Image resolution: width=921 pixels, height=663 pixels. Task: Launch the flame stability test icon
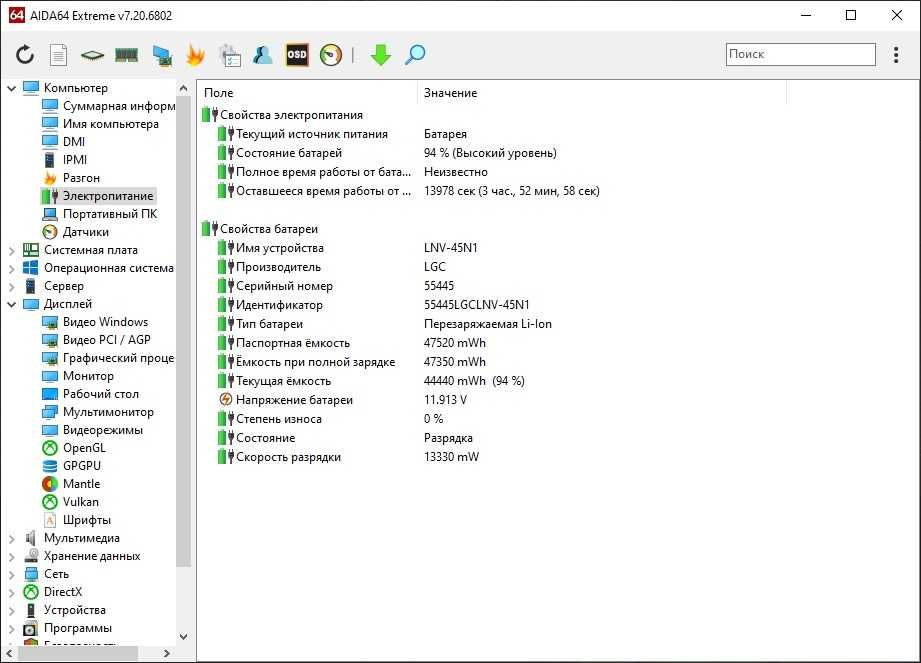pos(195,55)
